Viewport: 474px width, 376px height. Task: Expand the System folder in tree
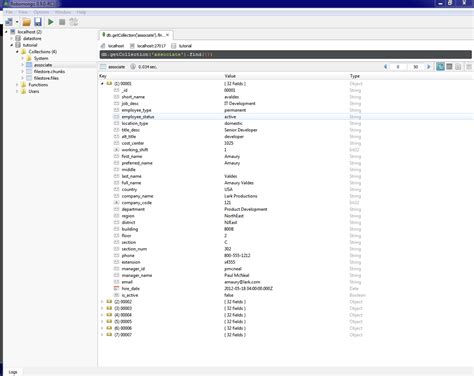[x=23, y=58]
